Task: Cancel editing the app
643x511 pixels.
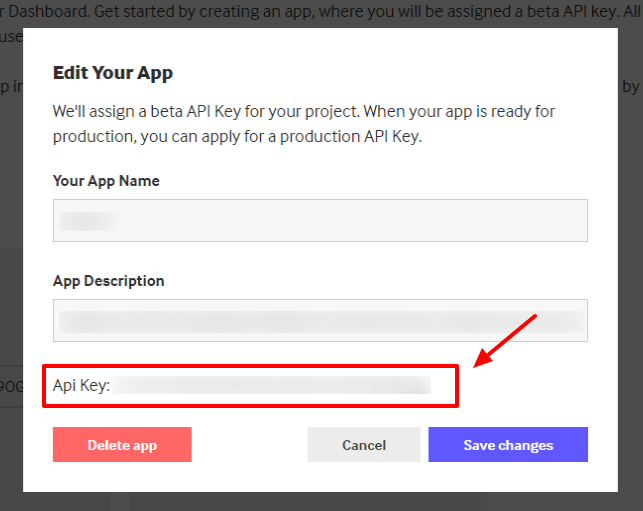Action: pos(363,445)
